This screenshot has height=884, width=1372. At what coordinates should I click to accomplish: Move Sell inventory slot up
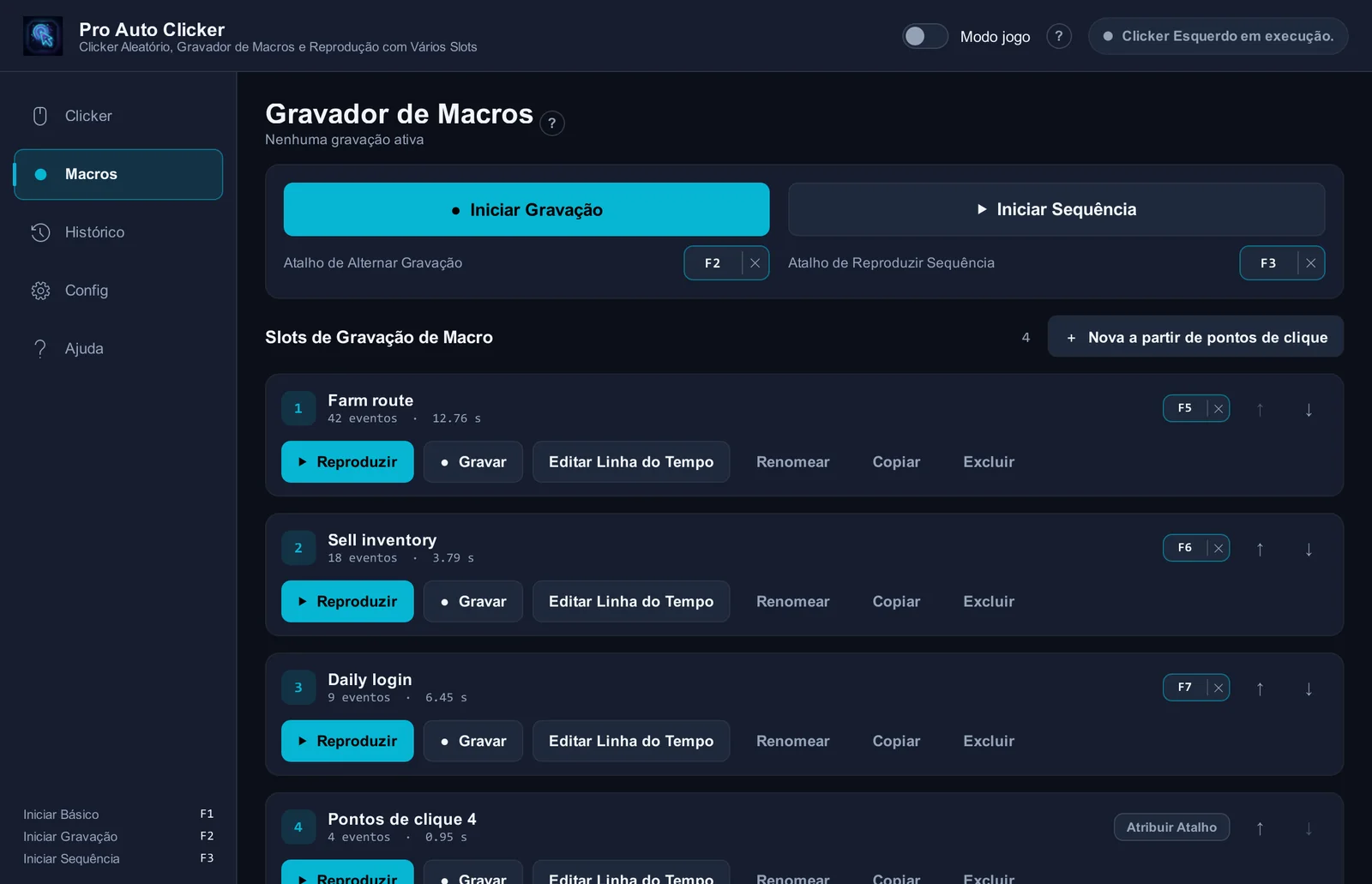tap(1260, 549)
